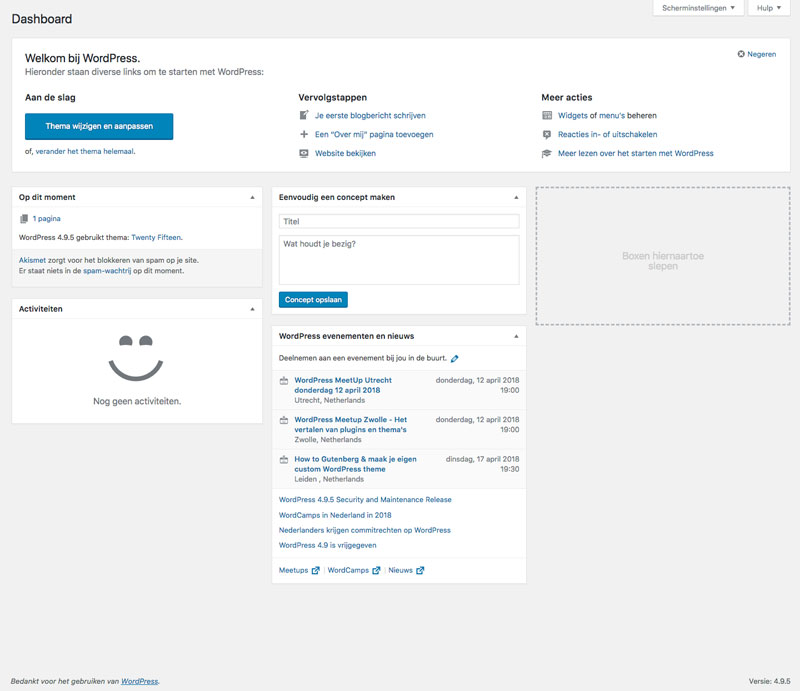
Task: Open WordCamps in Nederland in 2018 link
Action: point(335,515)
